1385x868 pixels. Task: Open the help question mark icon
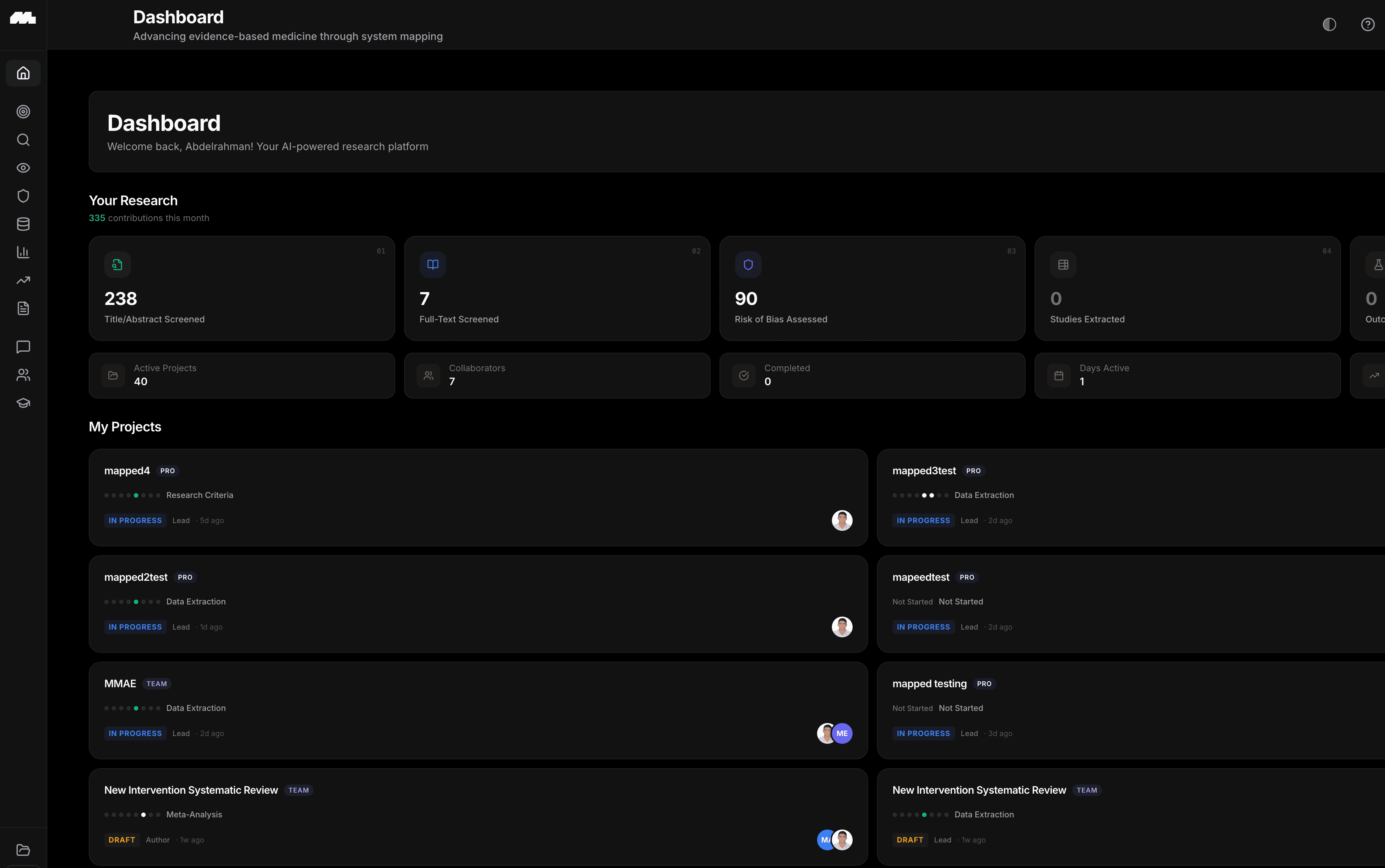coord(1367,24)
